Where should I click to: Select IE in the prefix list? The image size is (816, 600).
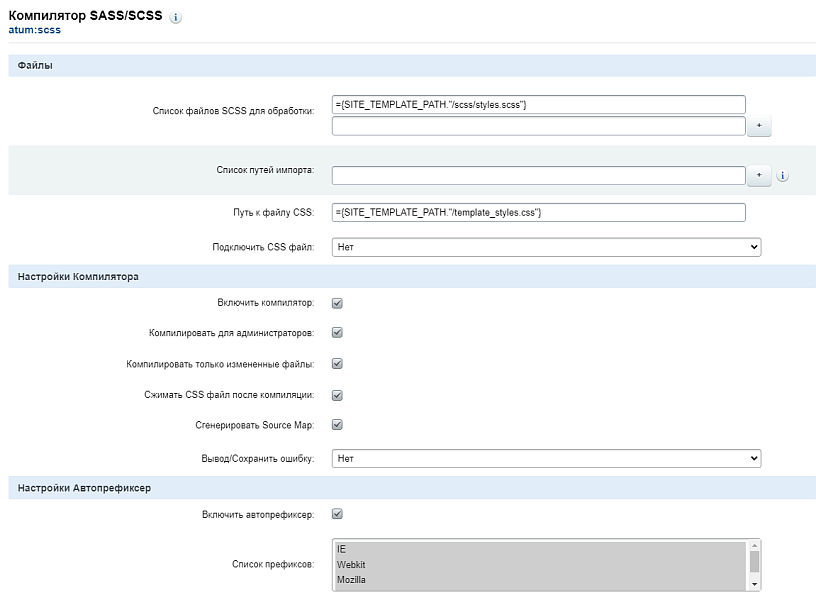(540, 549)
